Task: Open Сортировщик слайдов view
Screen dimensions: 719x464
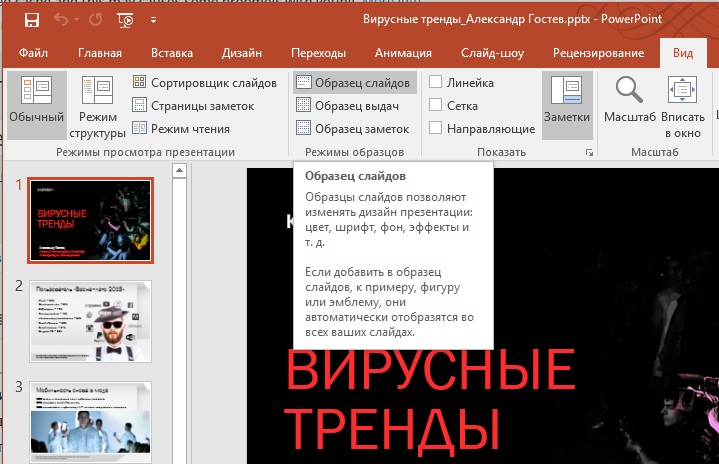Action: [204, 83]
